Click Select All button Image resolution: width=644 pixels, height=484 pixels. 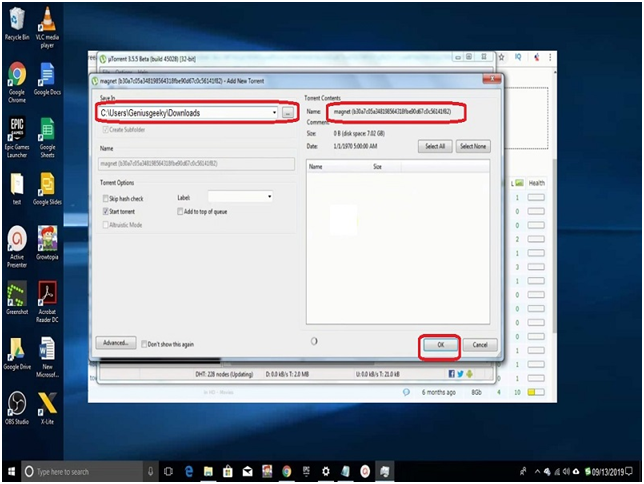[435, 146]
